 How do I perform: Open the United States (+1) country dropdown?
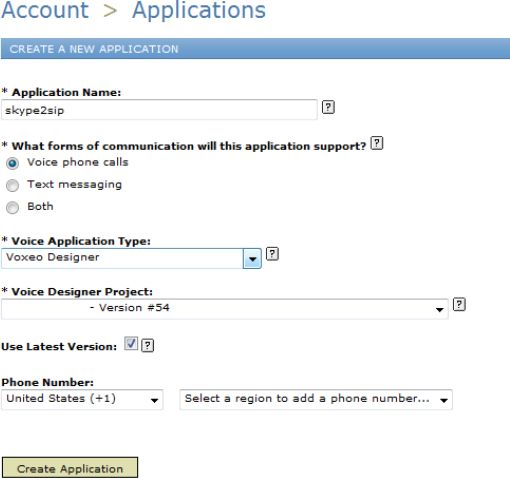(x=82, y=400)
